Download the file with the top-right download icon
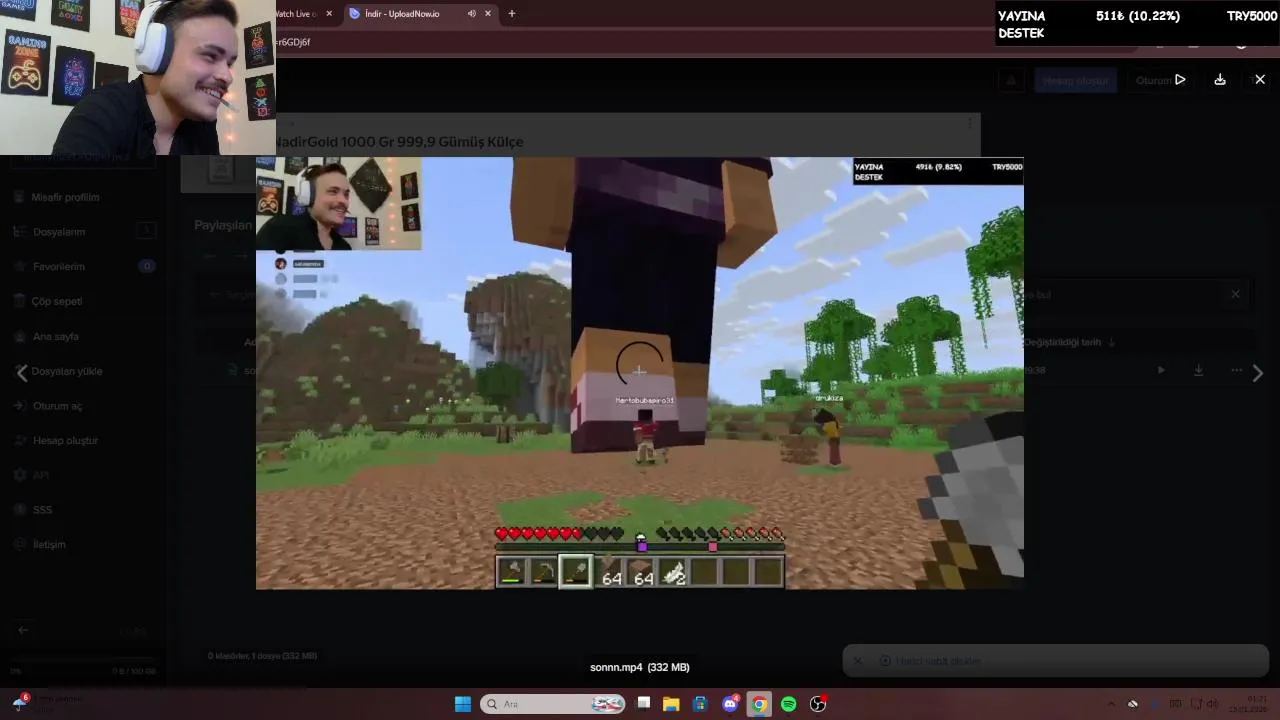The width and height of the screenshot is (1280, 720). pos(1220,80)
